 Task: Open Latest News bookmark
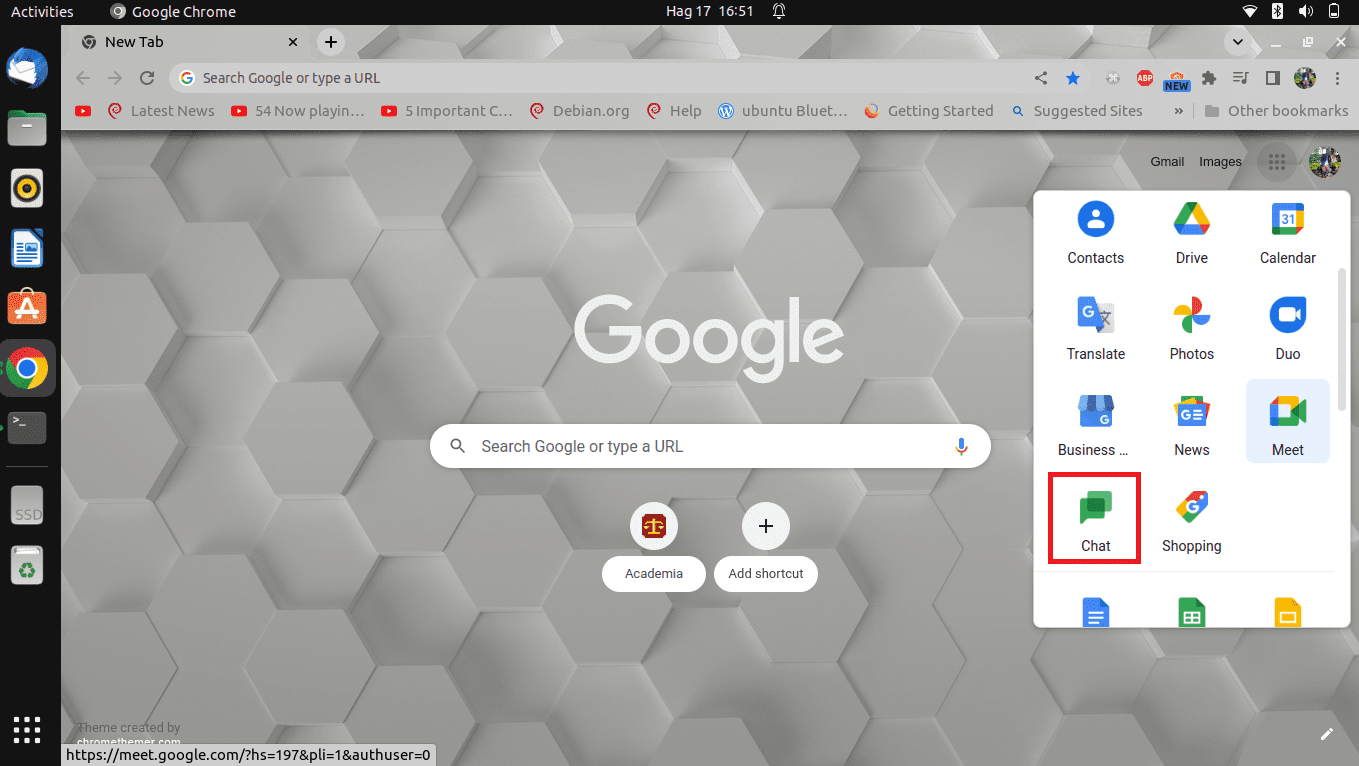pyautogui.click(x=161, y=111)
